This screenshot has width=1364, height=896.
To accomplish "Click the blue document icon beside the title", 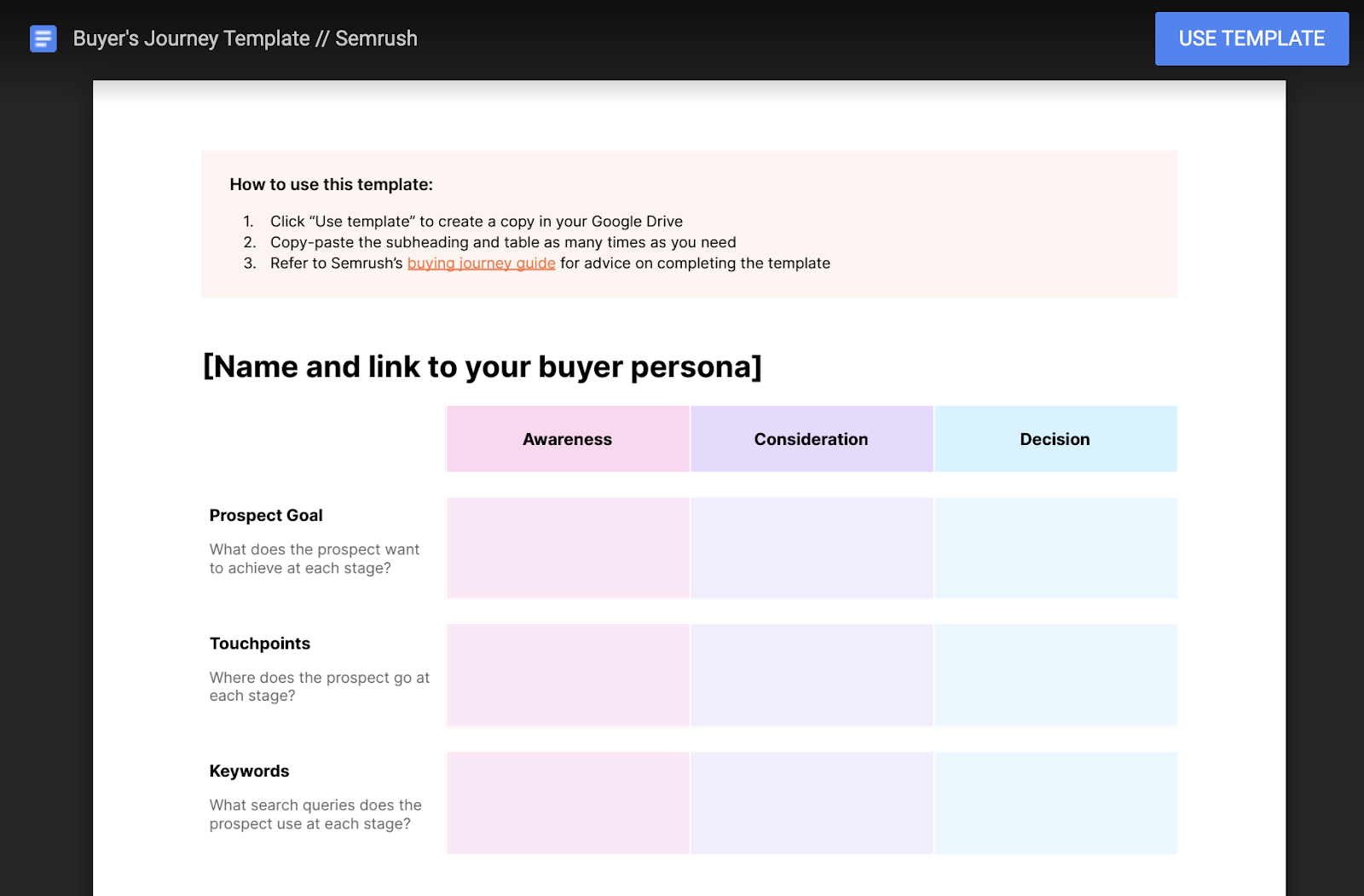I will click(43, 38).
